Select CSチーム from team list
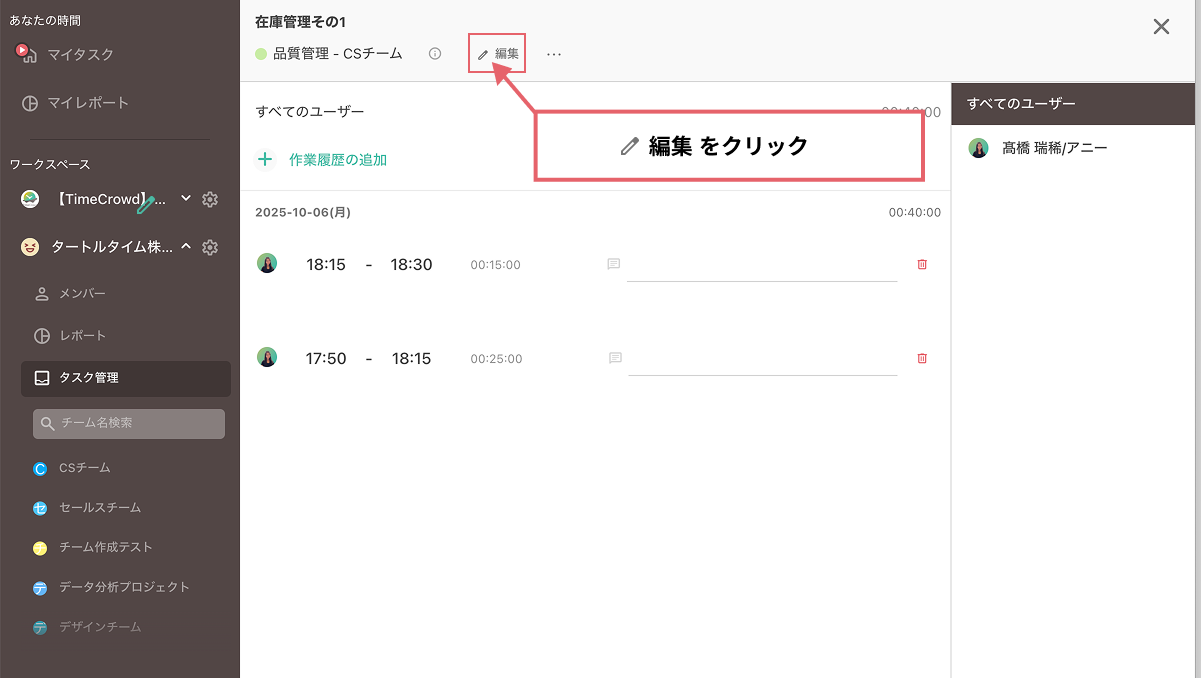 point(84,467)
